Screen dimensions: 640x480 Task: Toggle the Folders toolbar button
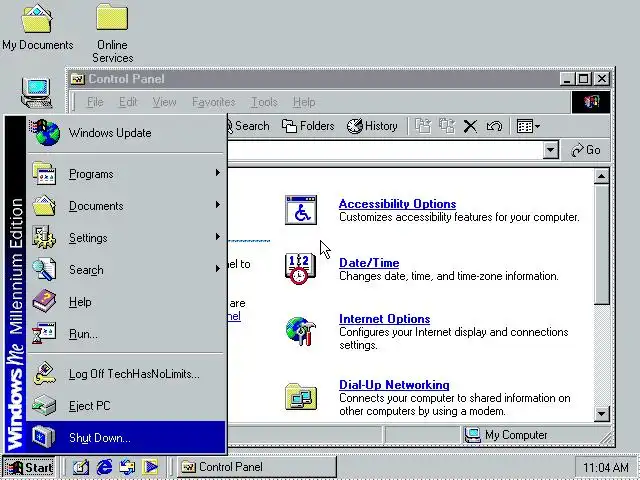click(x=308, y=126)
